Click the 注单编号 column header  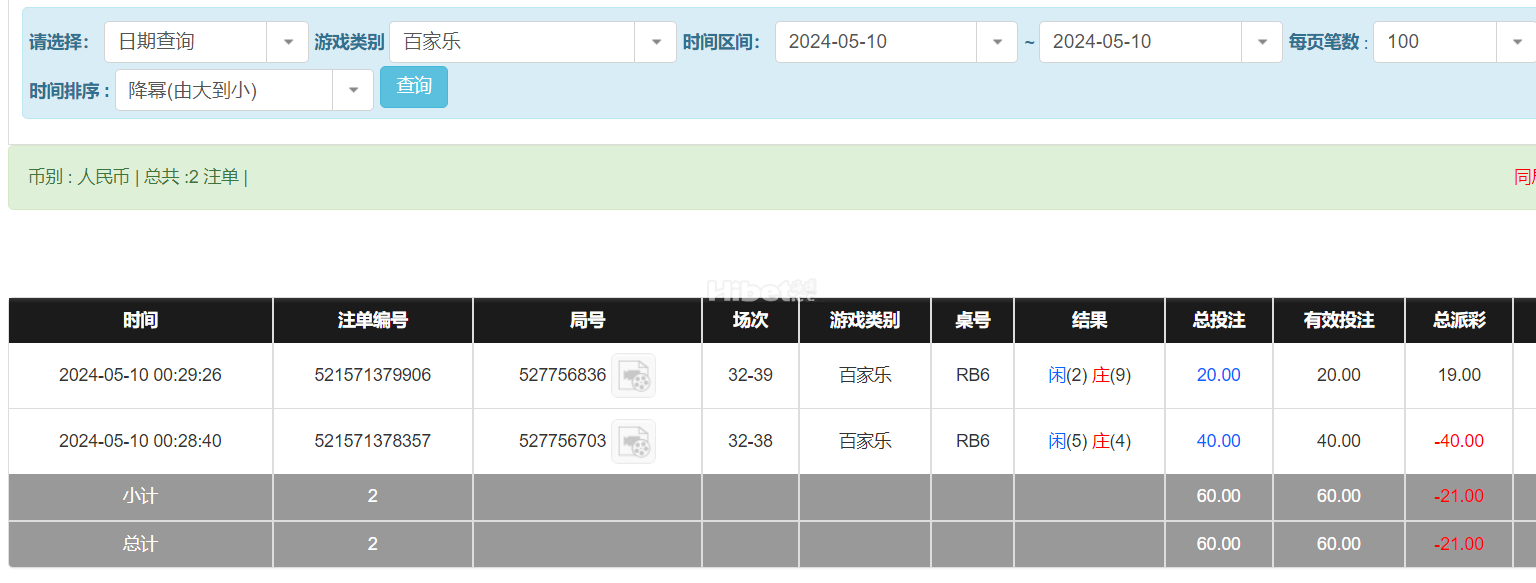[x=373, y=320]
